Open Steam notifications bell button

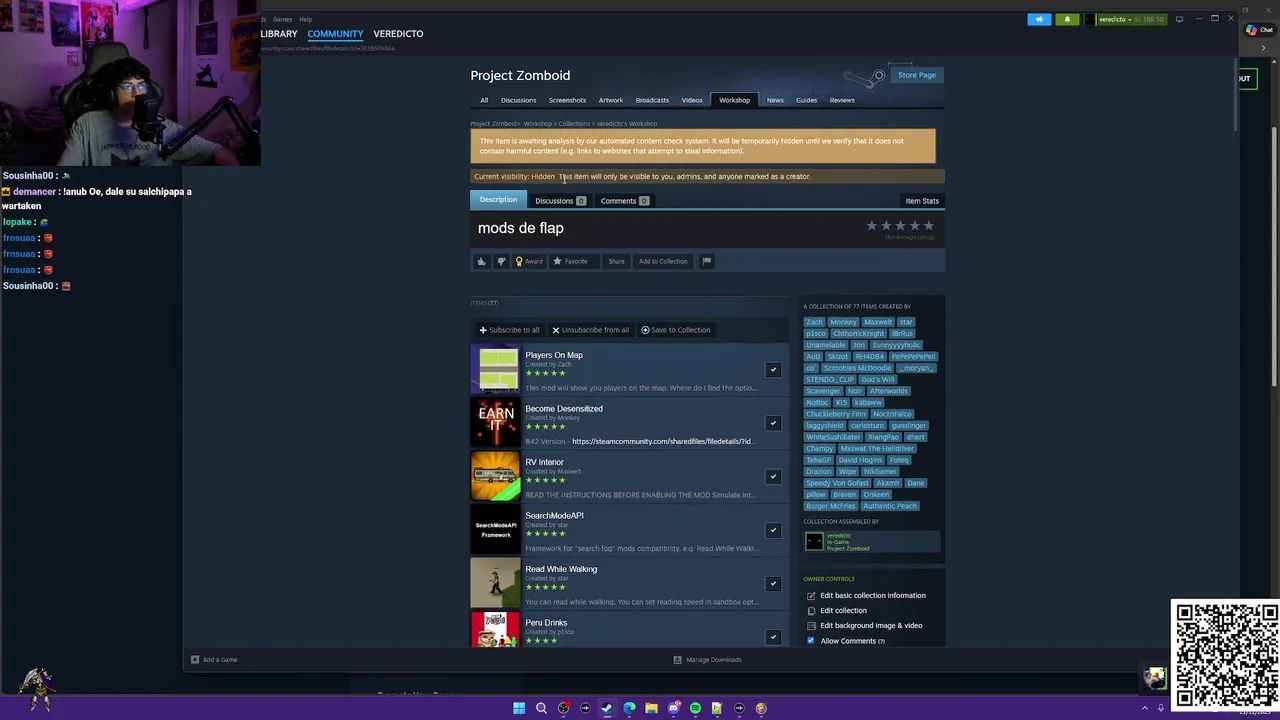(x=1067, y=19)
